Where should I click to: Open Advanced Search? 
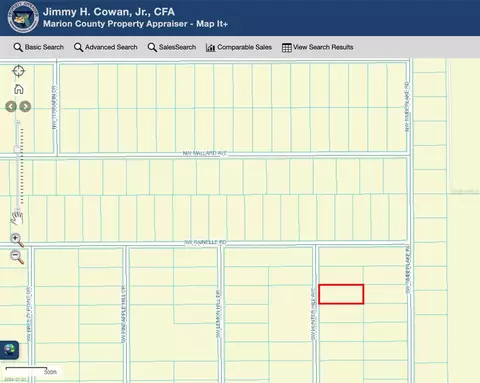click(106, 47)
